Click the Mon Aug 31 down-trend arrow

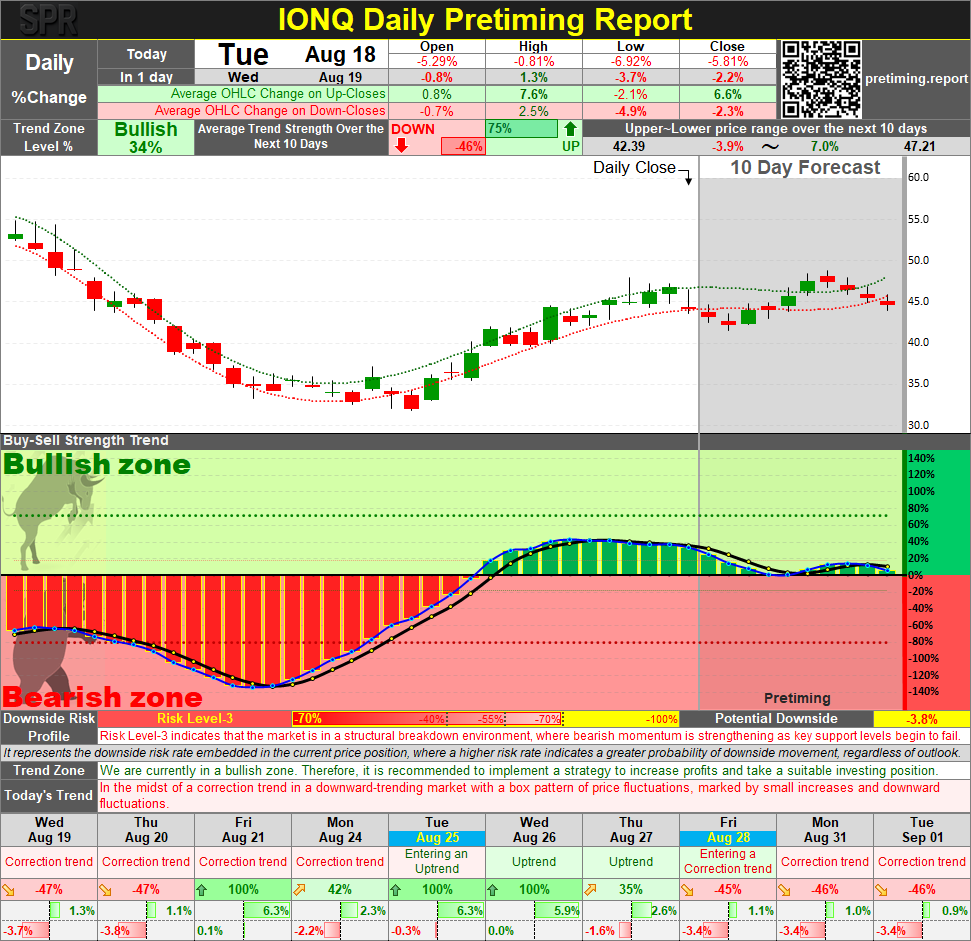(784, 890)
